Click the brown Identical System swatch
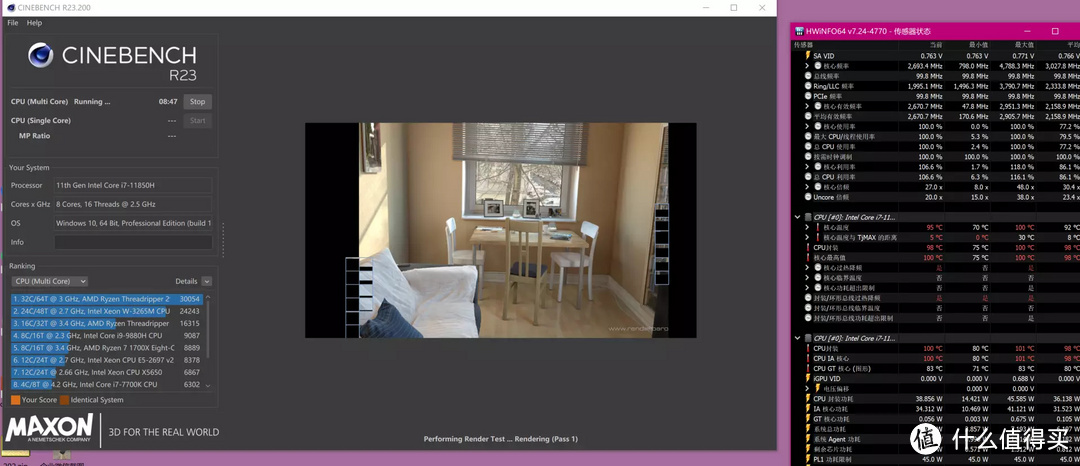Viewport: 1080px width, 466px height. pos(64,400)
